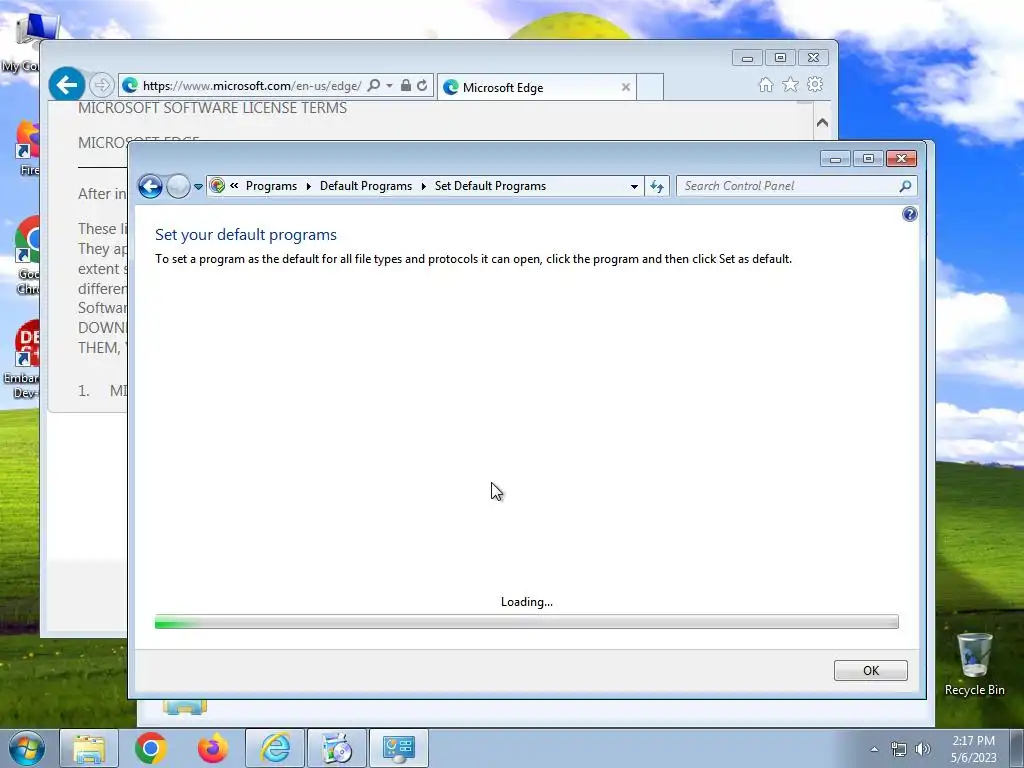Click the OK button in Set Default Programs
This screenshot has width=1024, height=768.
pos(871,671)
